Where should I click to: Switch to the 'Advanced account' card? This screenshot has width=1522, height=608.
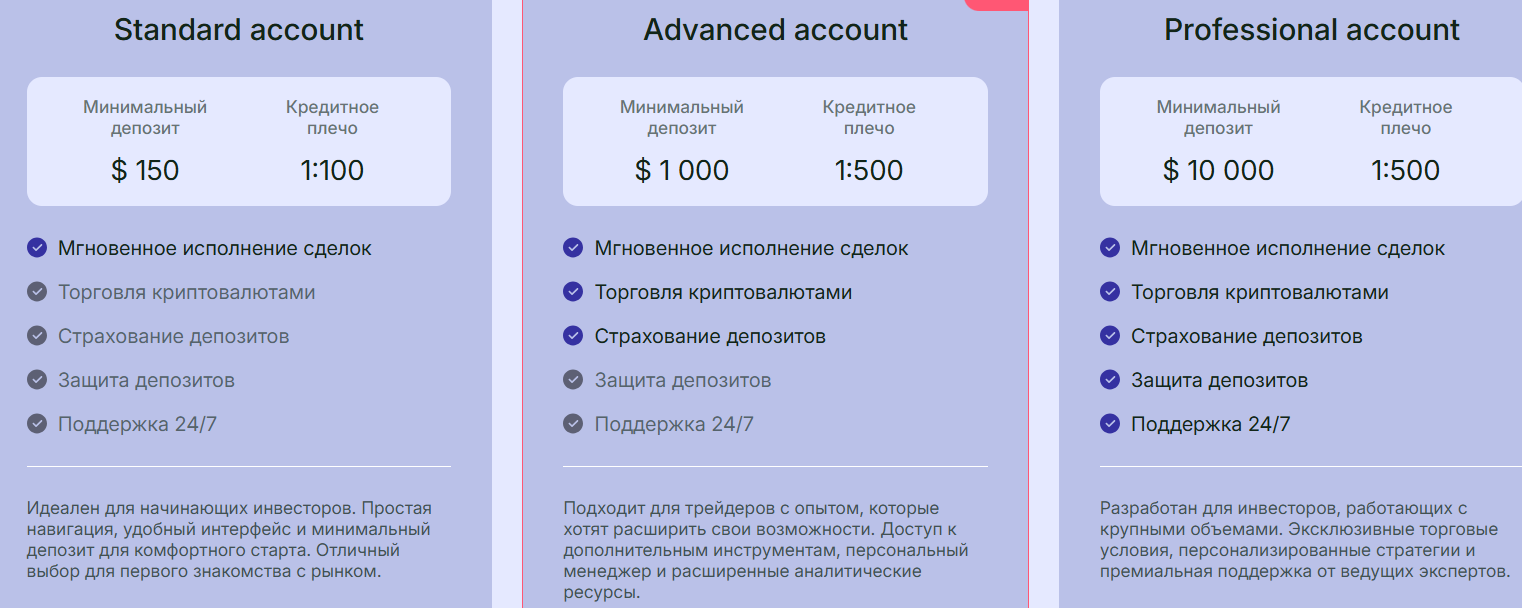click(x=775, y=29)
